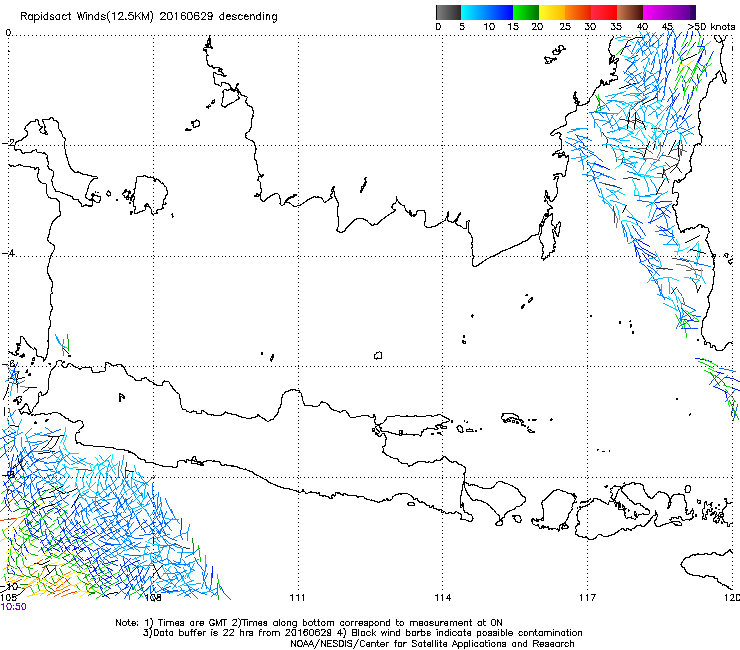
Task: Click the longitude label '111'
Action: click(x=297, y=598)
